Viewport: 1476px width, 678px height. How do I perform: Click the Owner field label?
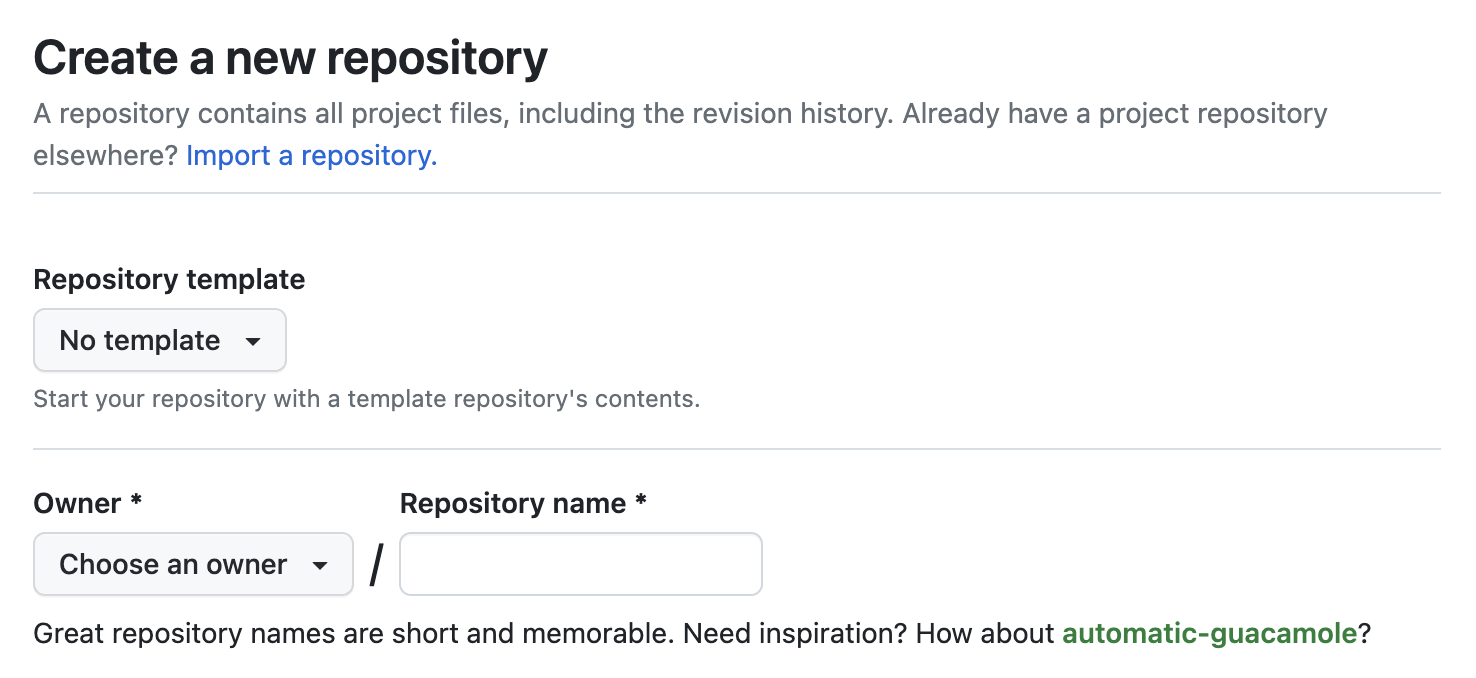click(77, 503)
